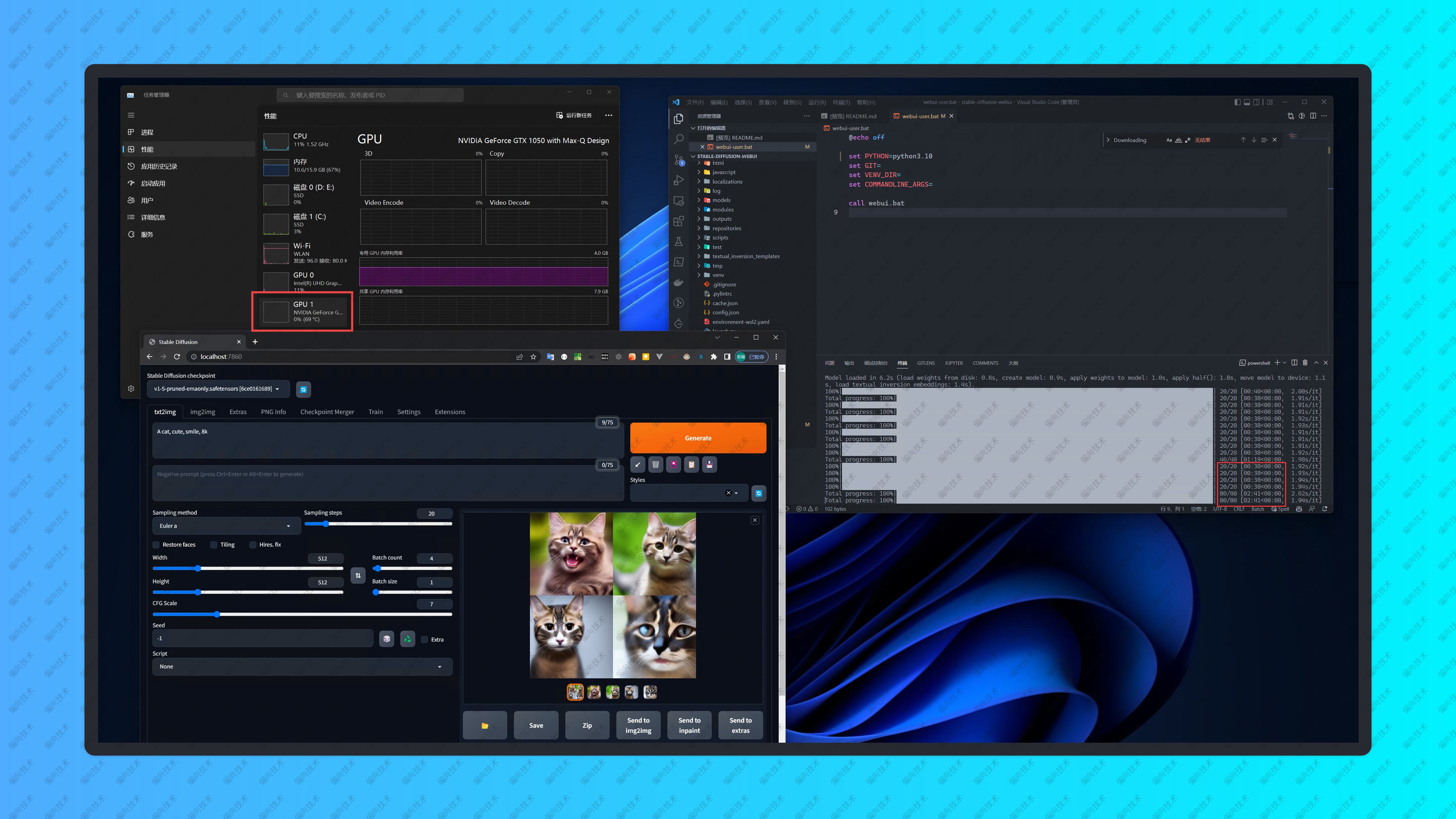Click the Generate button
This screenshot has height=819, width=1456.
pyautogui.click(x=698, y=438)
